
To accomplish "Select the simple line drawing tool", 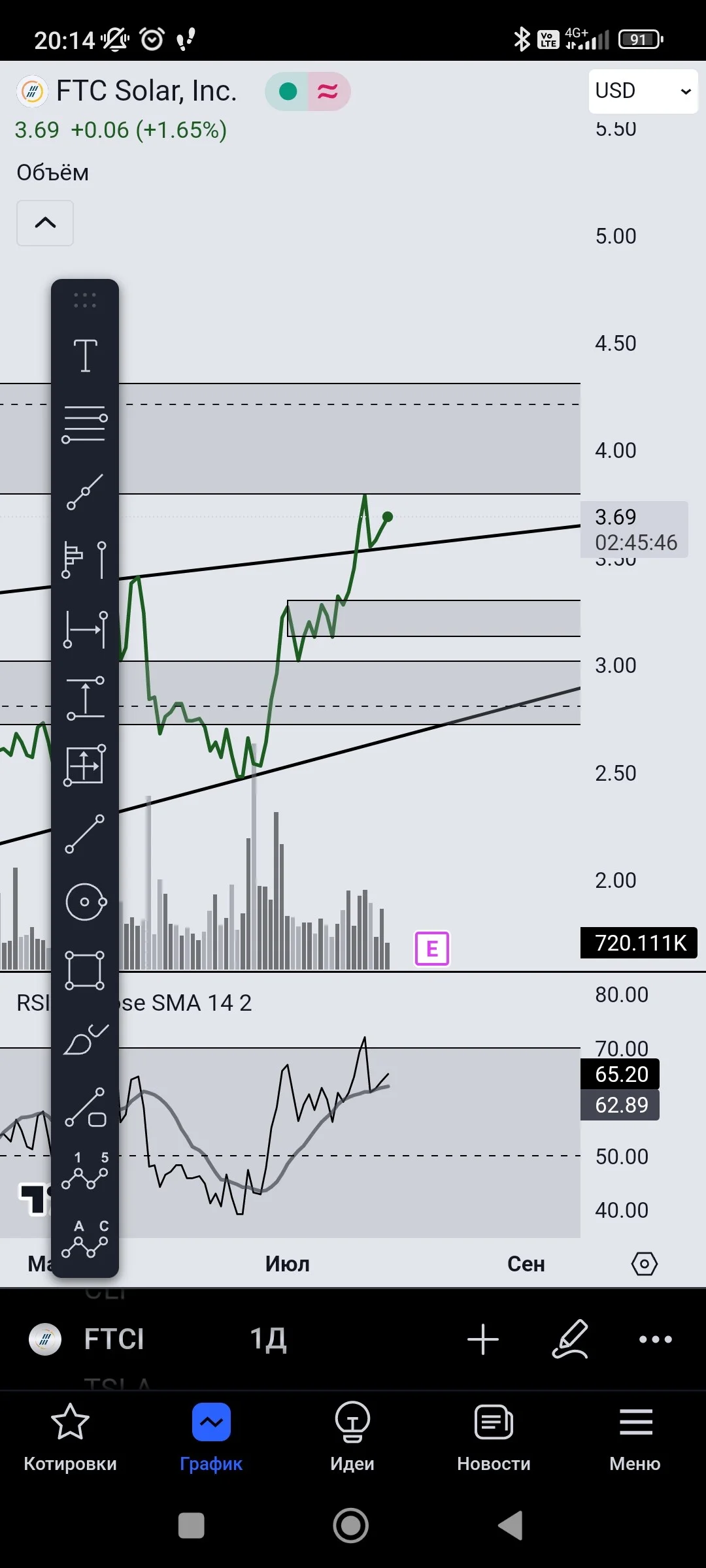I will pos(85,834).
